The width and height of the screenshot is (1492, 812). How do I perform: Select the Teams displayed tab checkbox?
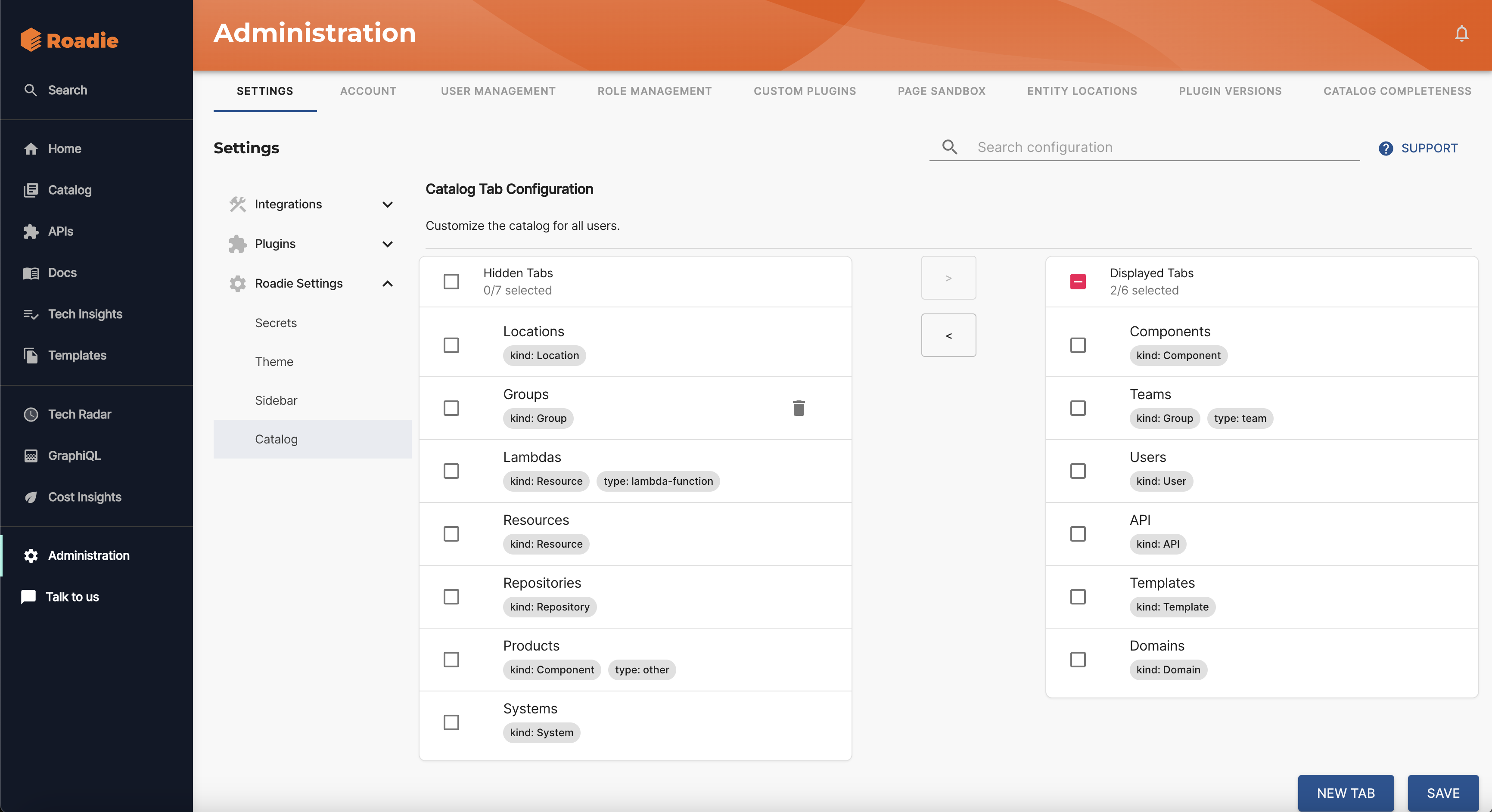(1077, 408)
